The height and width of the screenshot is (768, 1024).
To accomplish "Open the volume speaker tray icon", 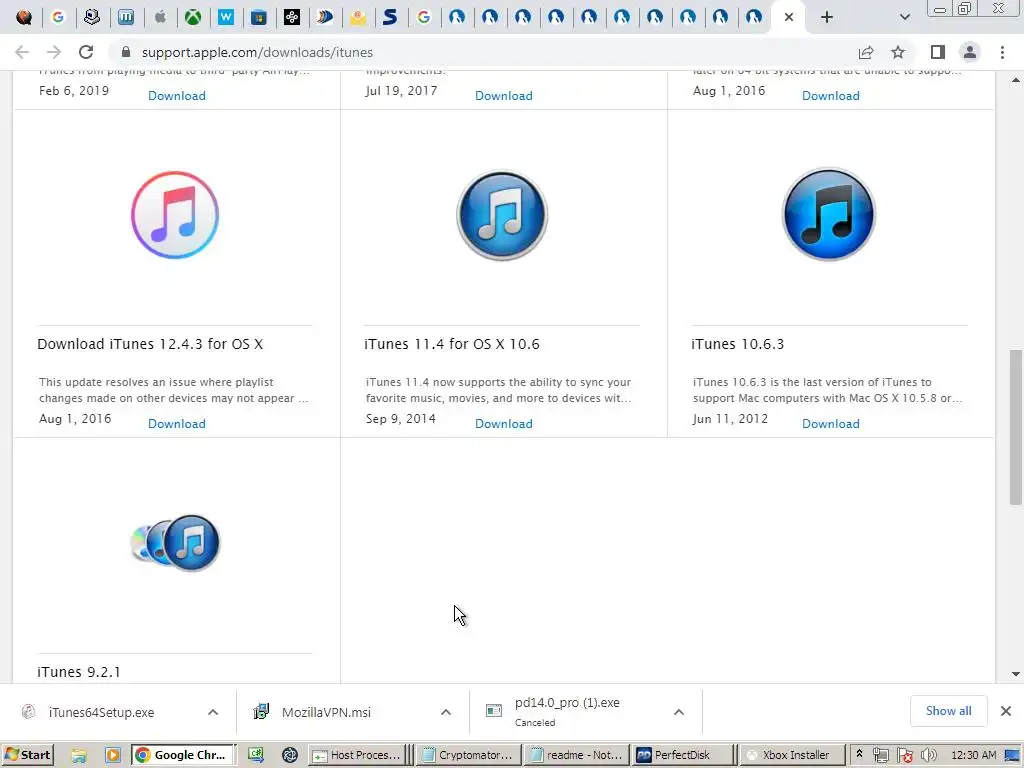I will [x=929, y=756].
